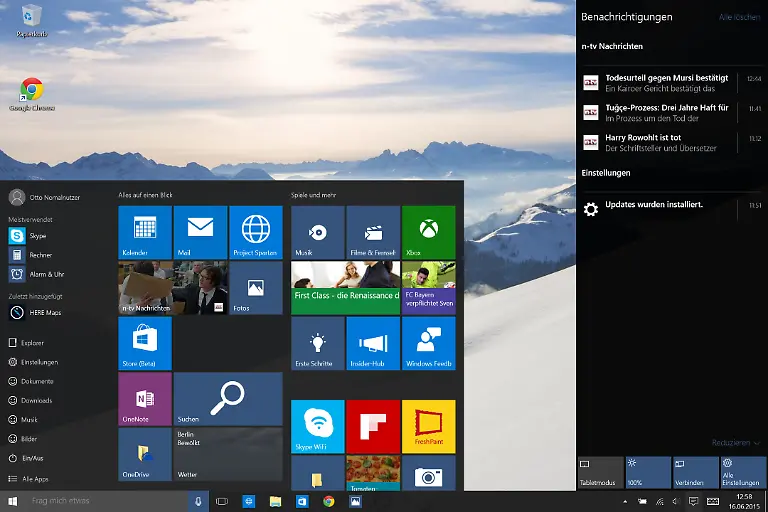Click the Verbinden quick action tile
The image size is (768, 512).
click(696, 473)
